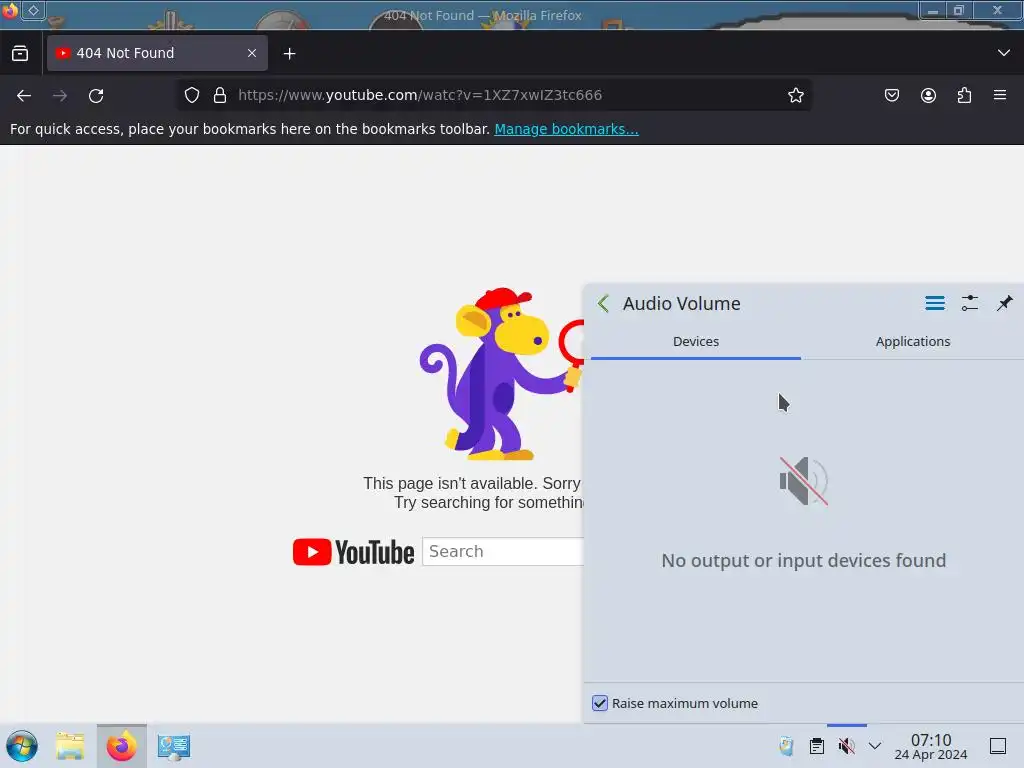Viewport: 1024px width, 768px height.
Task: Reload the current page
Action: (96, 95)
